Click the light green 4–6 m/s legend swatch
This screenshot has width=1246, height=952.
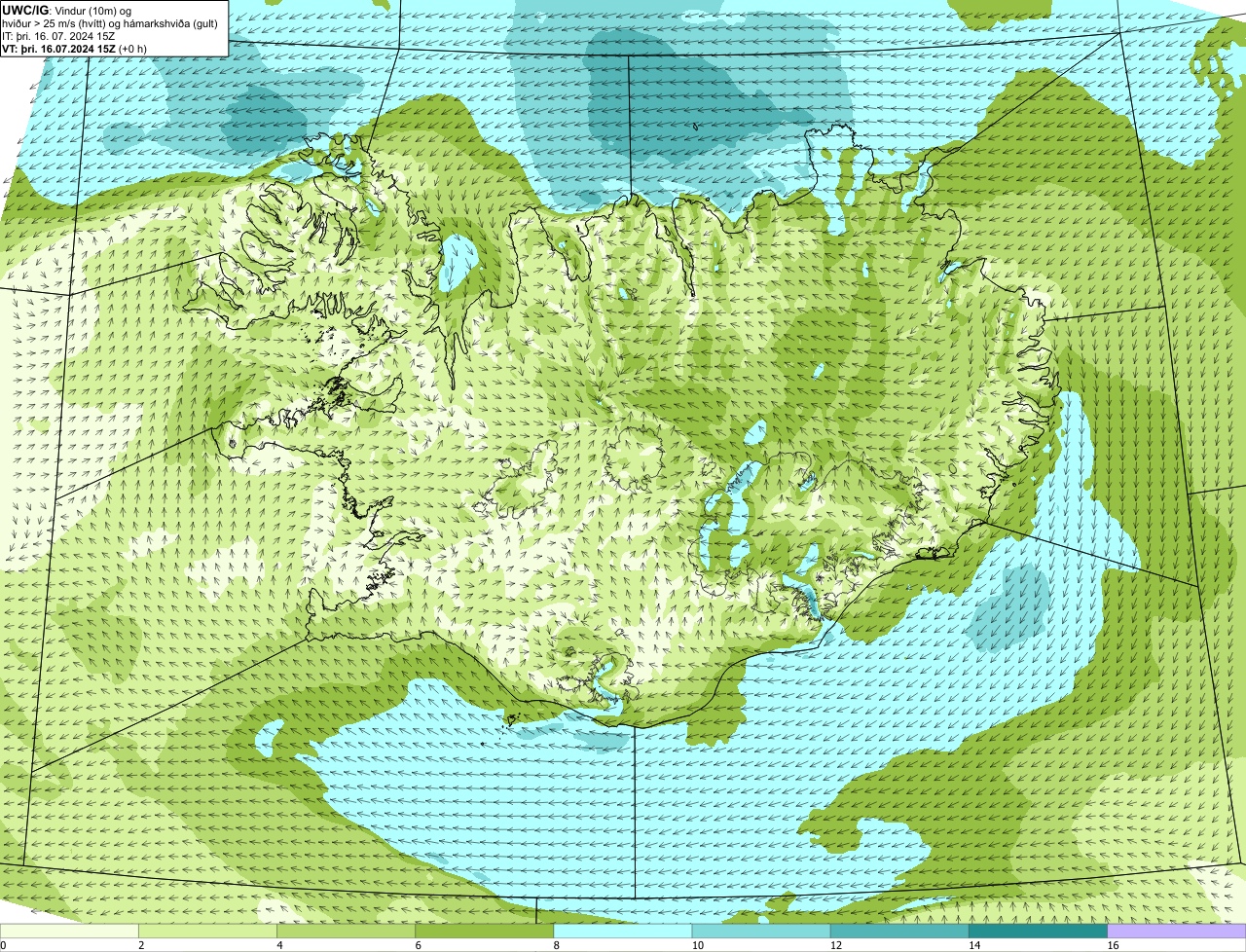[x=346, y=932]
